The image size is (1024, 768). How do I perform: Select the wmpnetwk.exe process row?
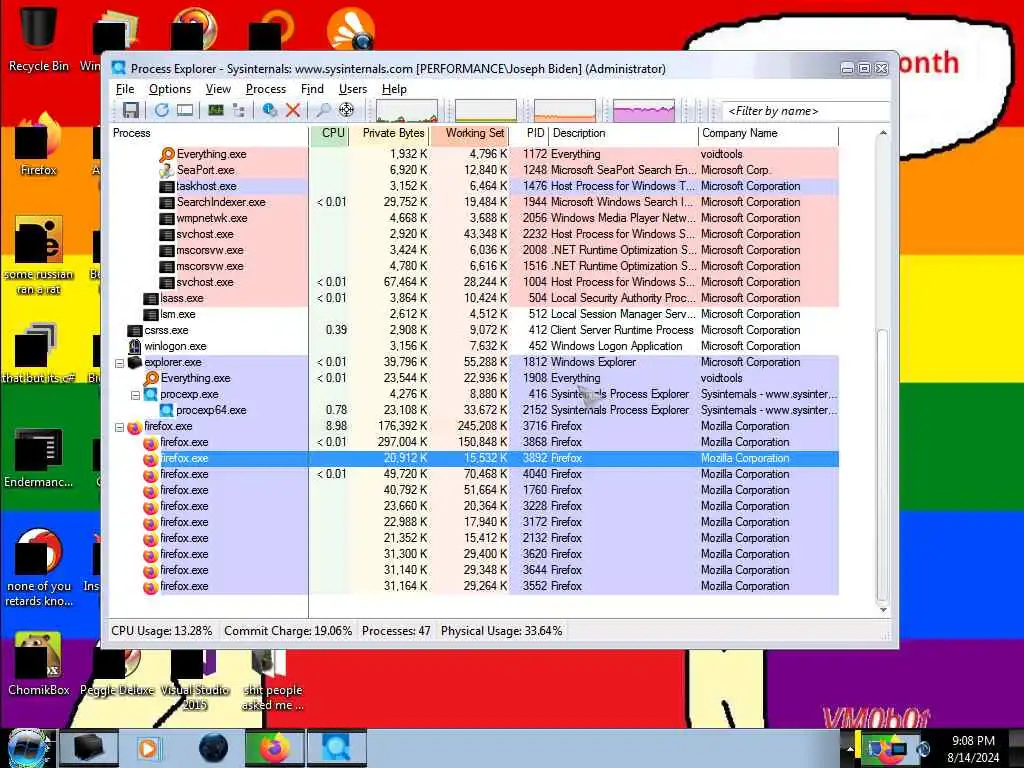474,218
